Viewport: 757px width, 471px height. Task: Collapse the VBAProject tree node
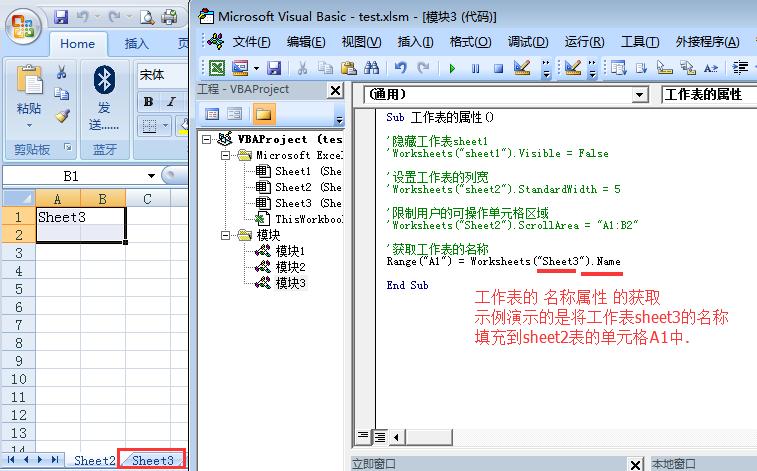pyautogui.click(x=207, y=140)
